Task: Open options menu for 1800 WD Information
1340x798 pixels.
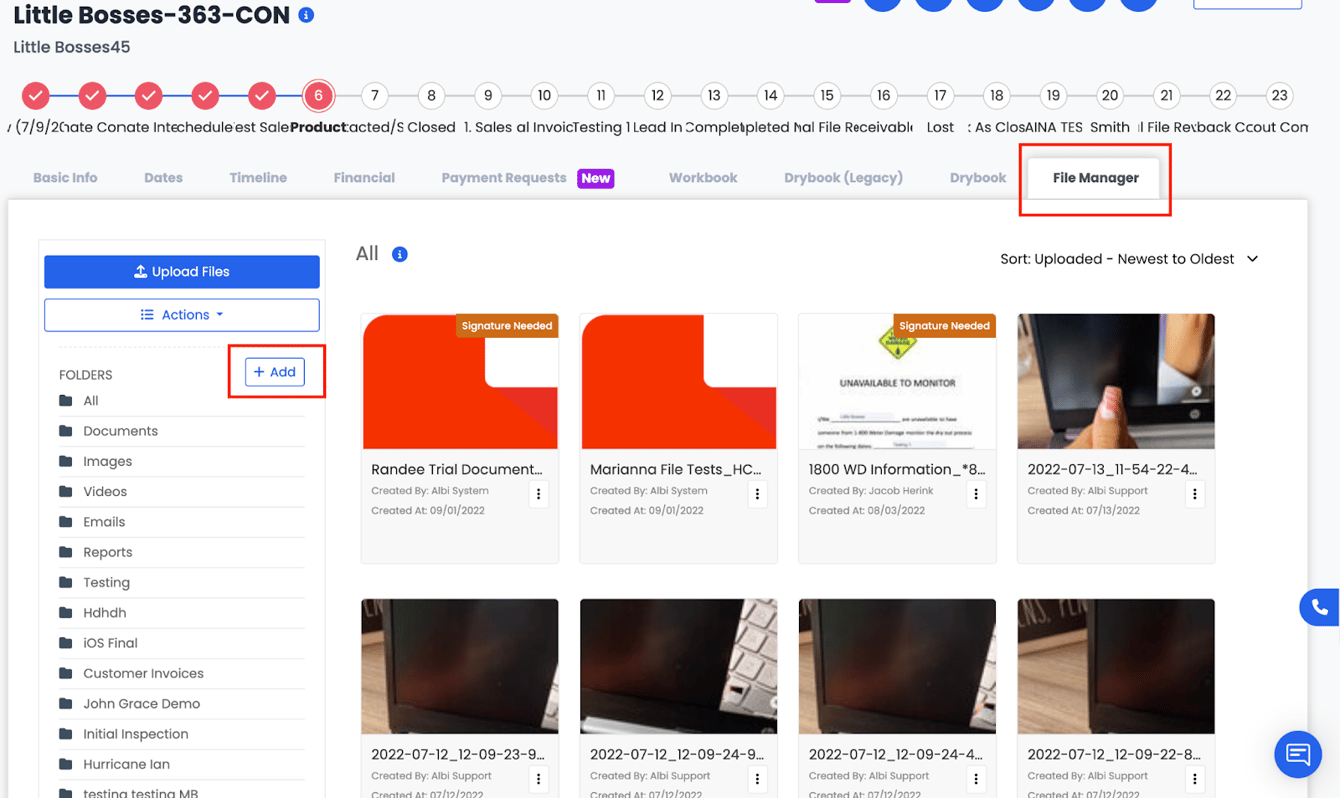Action: coord(977,493)
